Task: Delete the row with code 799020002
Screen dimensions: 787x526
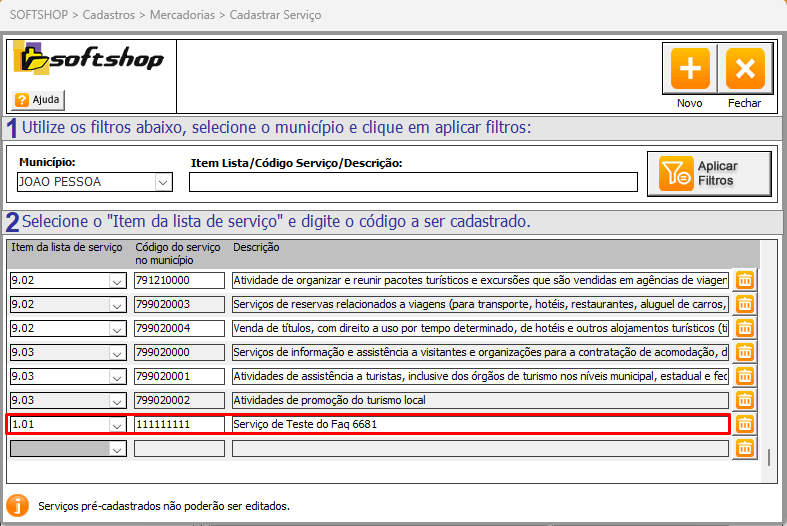Action: (745, 401)
